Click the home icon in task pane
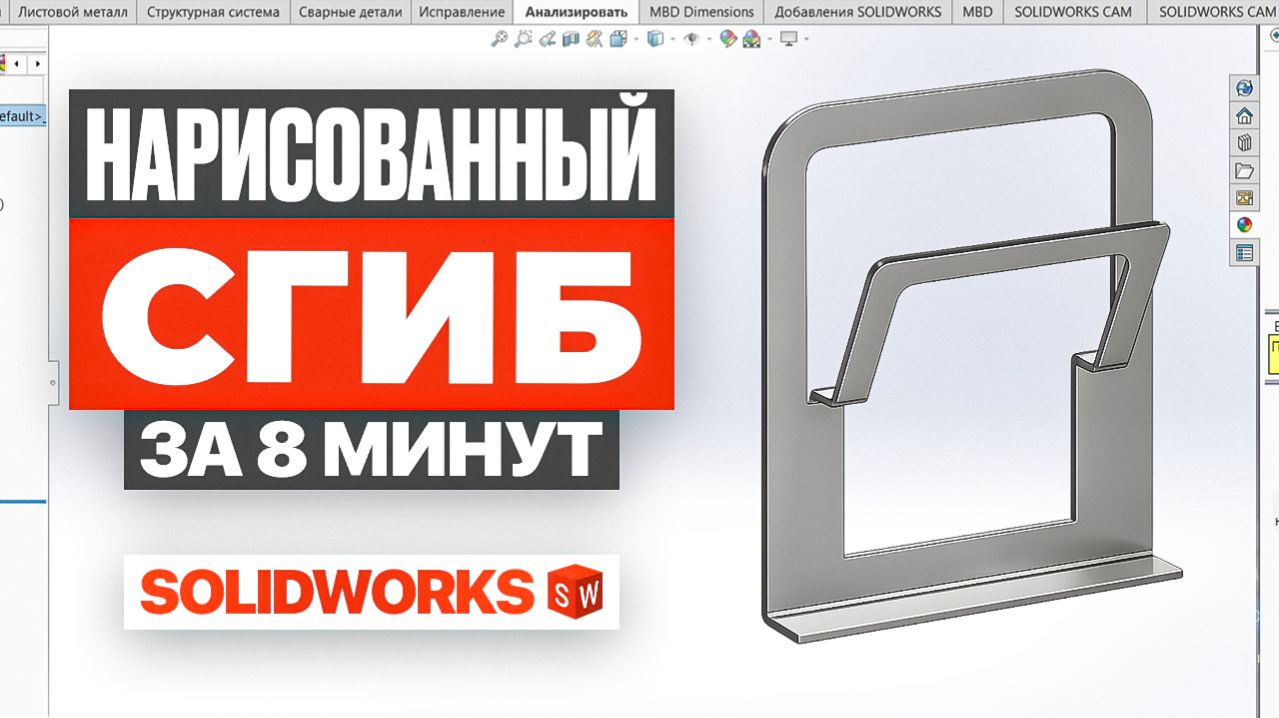This screenshot has height=718, width=1279. point(1244,115)
